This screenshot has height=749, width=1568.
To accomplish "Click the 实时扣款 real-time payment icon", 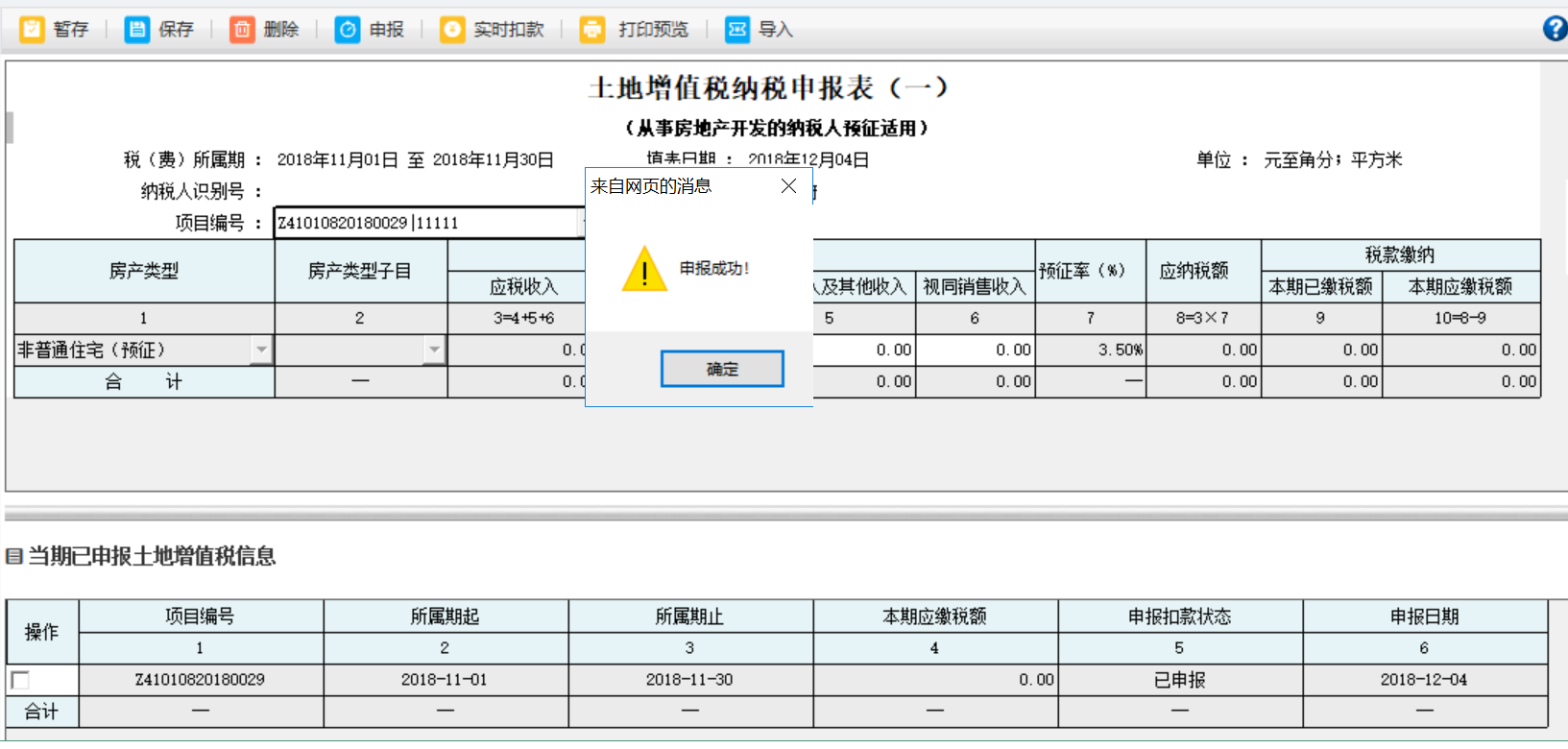I will [x=452, y=30].
